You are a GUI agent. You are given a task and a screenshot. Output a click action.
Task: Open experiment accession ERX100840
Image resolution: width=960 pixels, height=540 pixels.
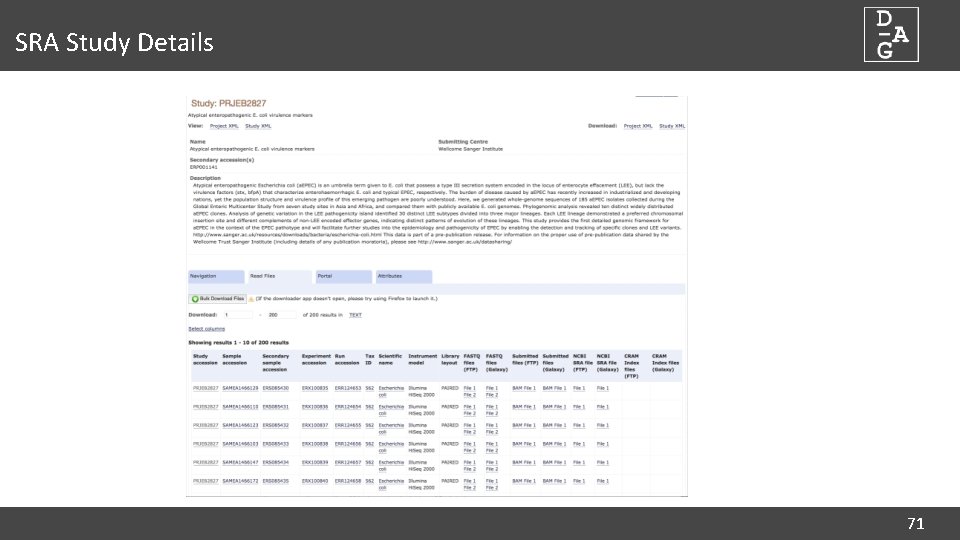(315, 481)
